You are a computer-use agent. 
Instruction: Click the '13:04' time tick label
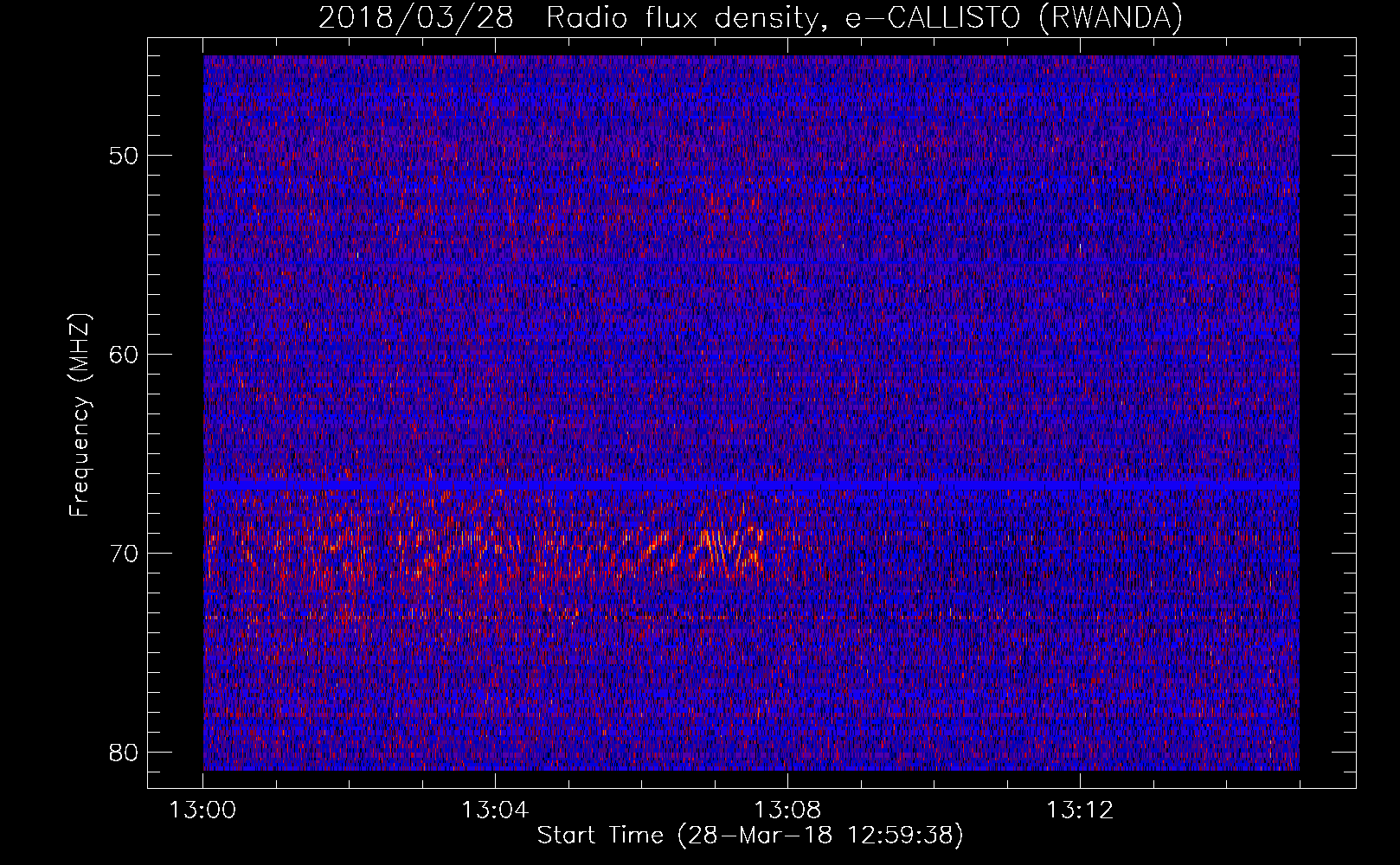(495, 811)
